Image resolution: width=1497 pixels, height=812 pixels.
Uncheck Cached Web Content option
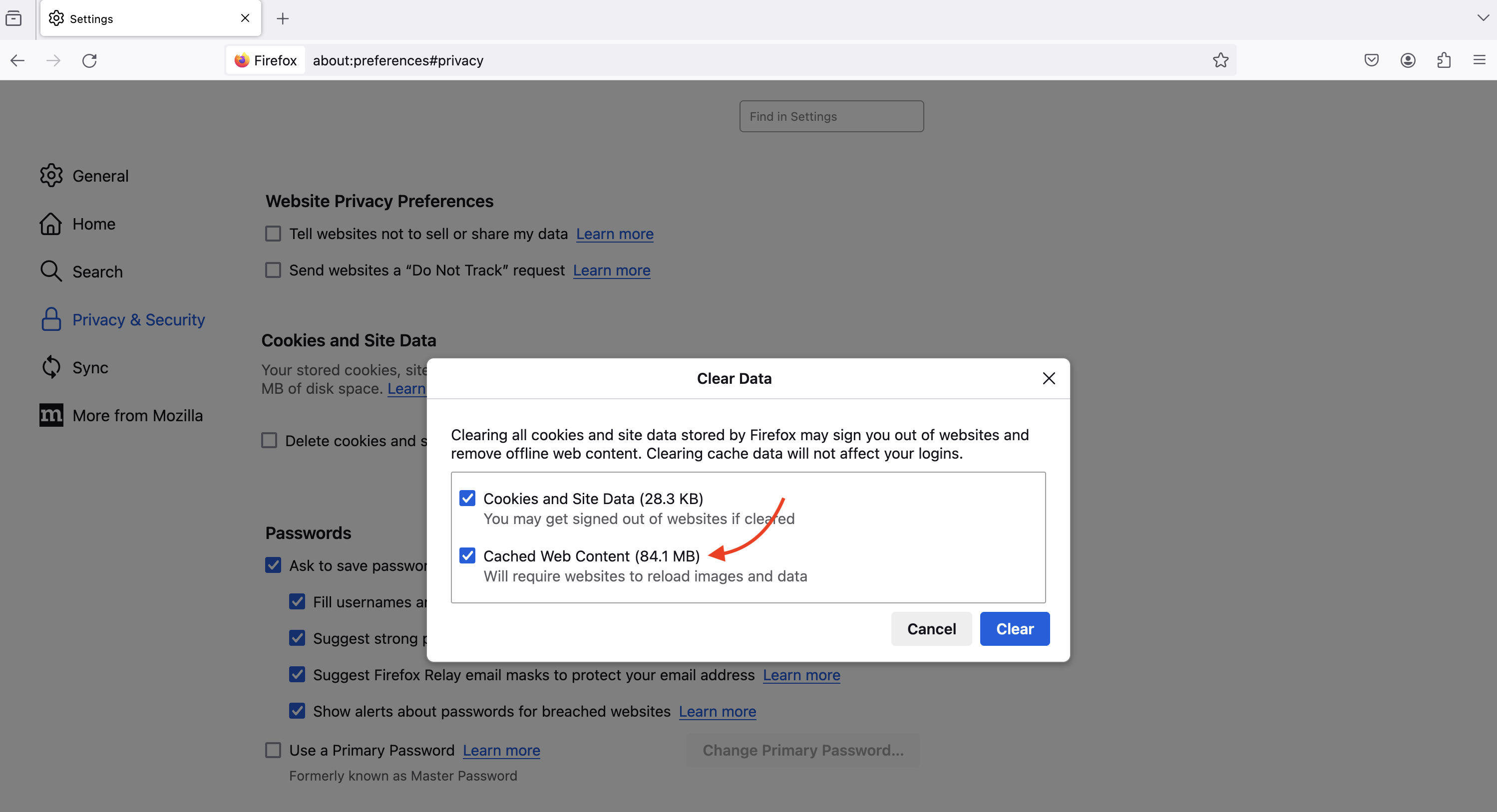(467, 556)
